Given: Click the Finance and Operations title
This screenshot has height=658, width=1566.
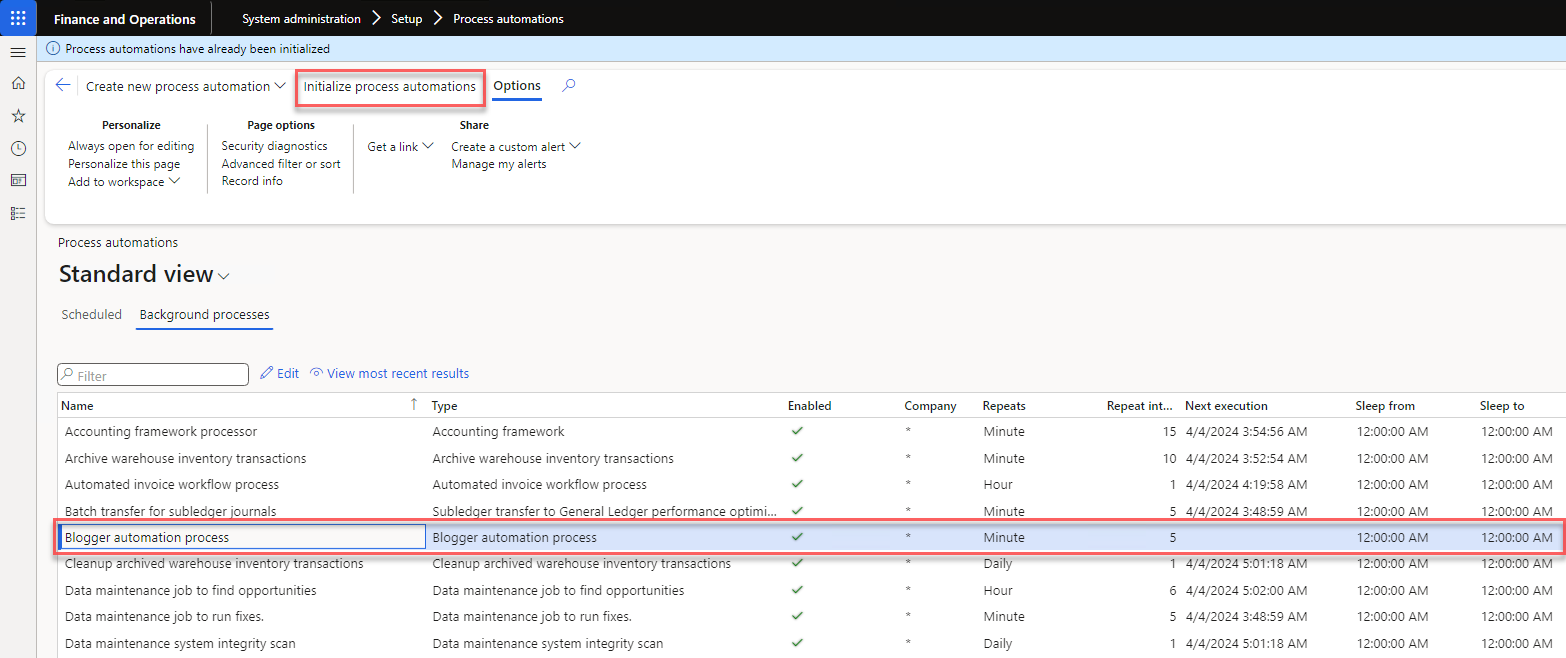Looking at the screenshot, I should point(125,18).
